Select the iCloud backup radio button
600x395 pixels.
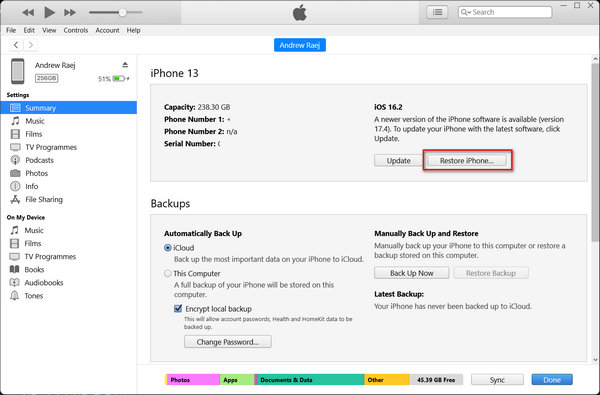[x=168, y=248]
